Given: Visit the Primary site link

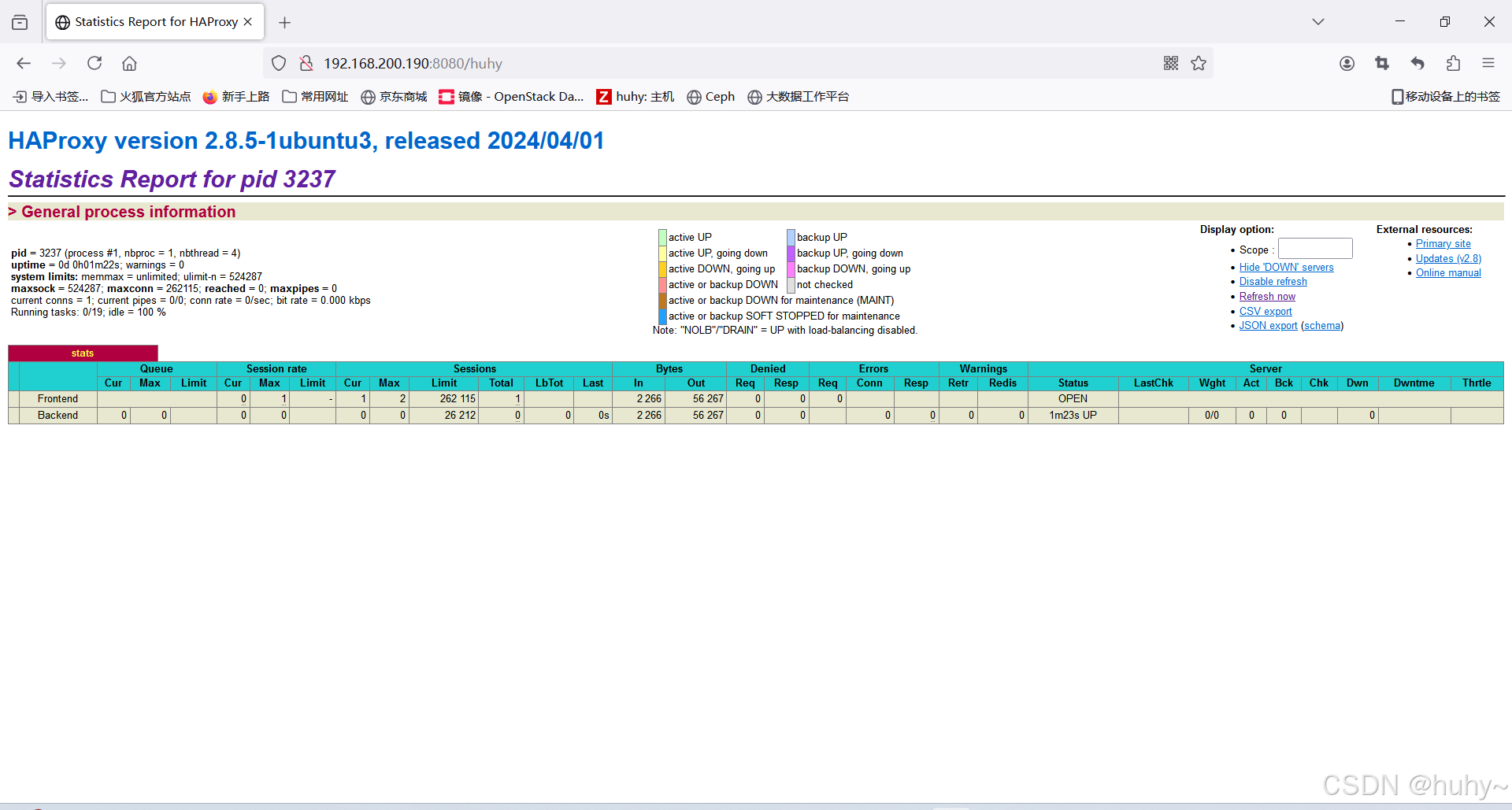Looking at the screenshot, I should click(1443, 243).
